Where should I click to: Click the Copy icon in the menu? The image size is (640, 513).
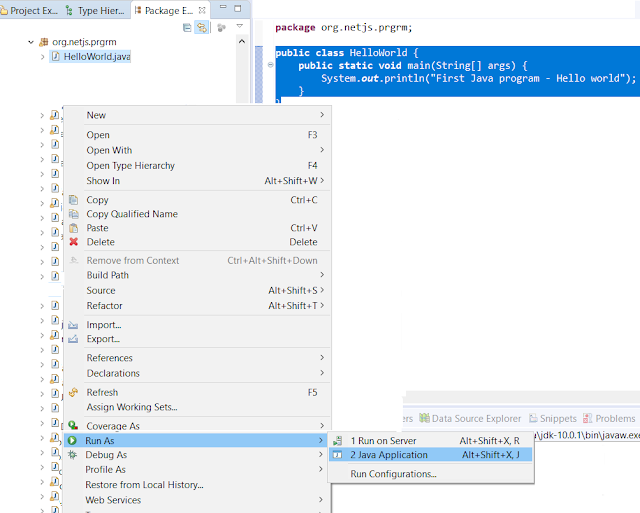pyautogui.click(x=73, y=200)
